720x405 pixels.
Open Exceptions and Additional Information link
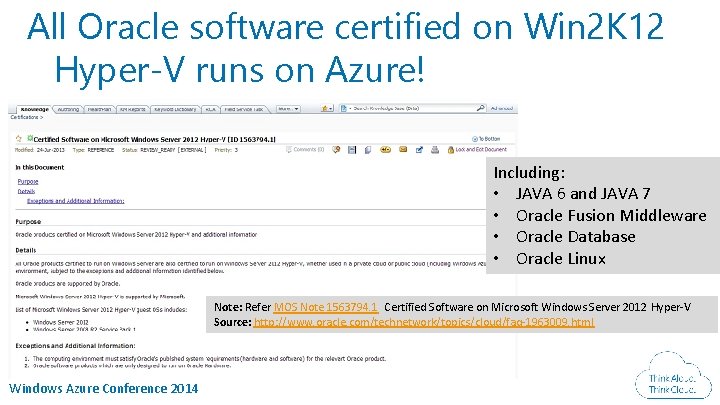click(76, 201)
